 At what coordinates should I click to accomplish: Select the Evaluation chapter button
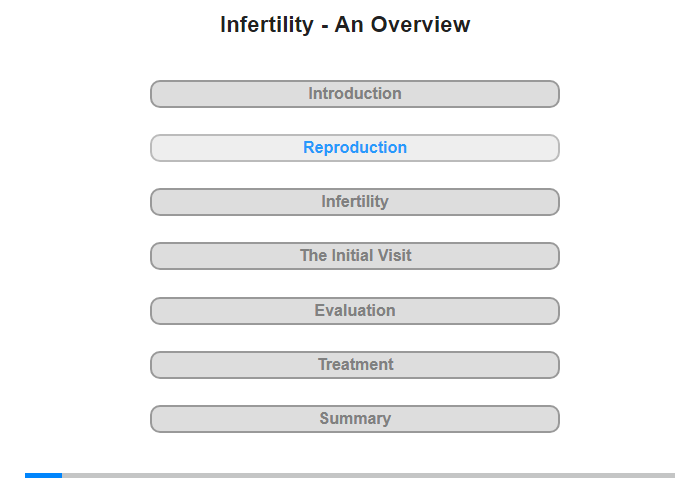(x=355, y=311)
